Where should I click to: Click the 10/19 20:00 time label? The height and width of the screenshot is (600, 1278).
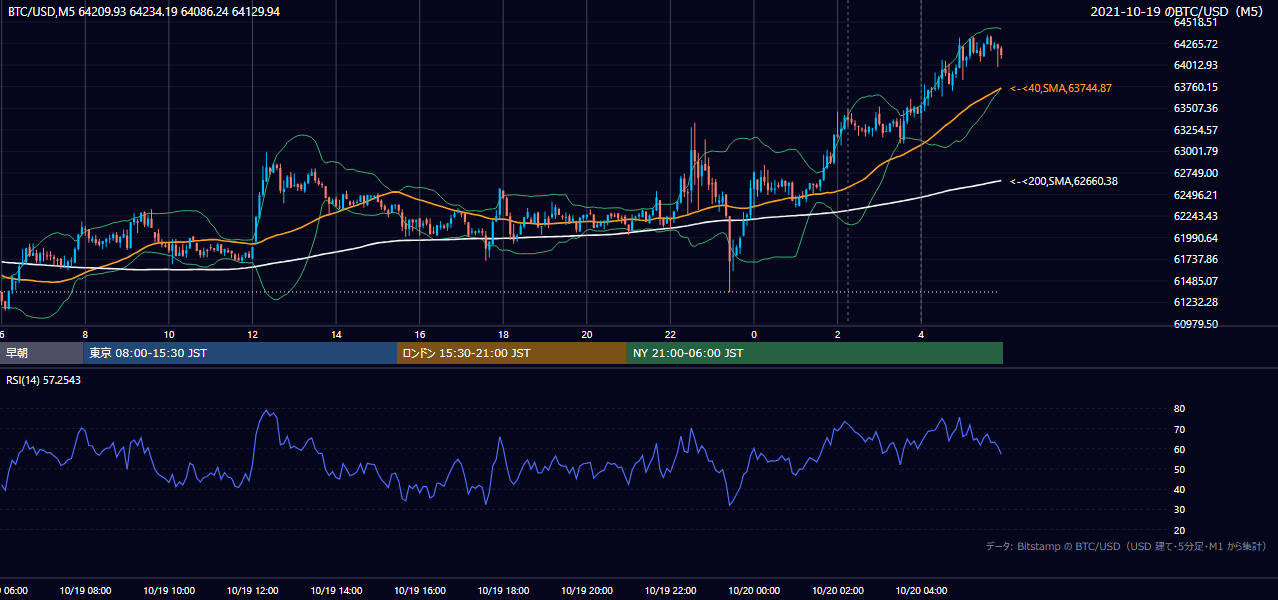587,591
